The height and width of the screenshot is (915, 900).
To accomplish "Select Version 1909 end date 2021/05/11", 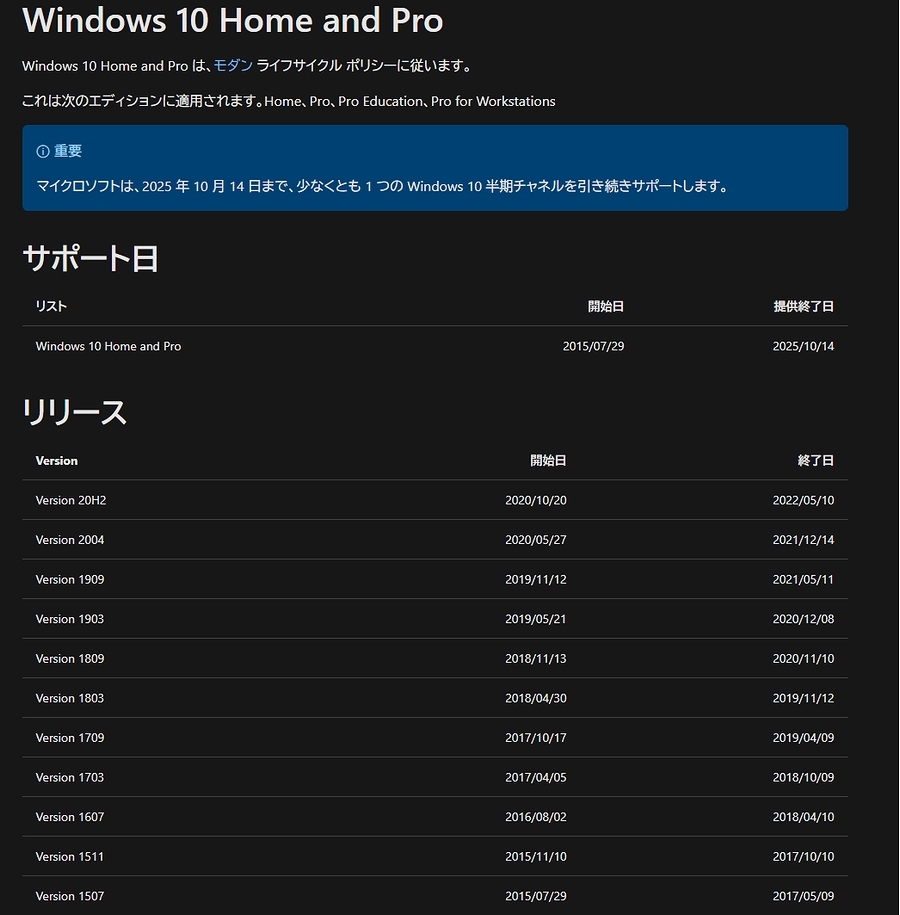I will coord(803,579).
